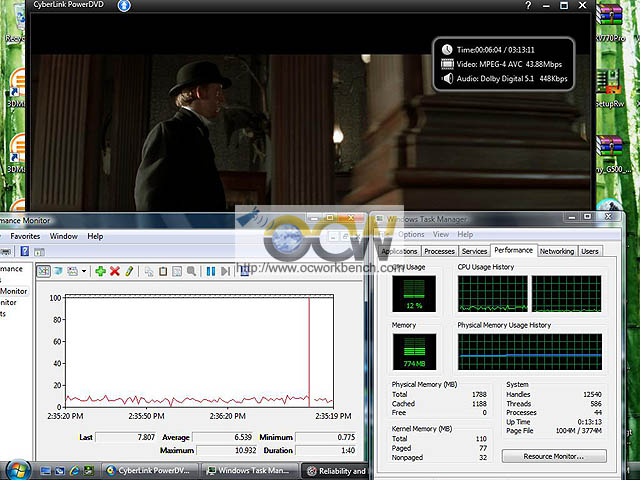640x480 pixels.
Task: Click the Video MPEG-4 AVC info line
Action: pos(502,64)
